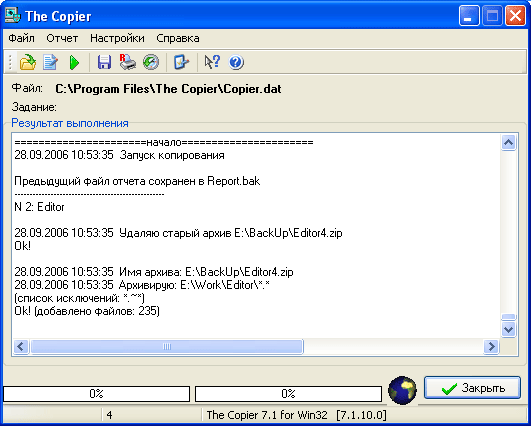Screen dimensions: 531x426
Task: Click the file path Copier.dat text
Action: 168,89
